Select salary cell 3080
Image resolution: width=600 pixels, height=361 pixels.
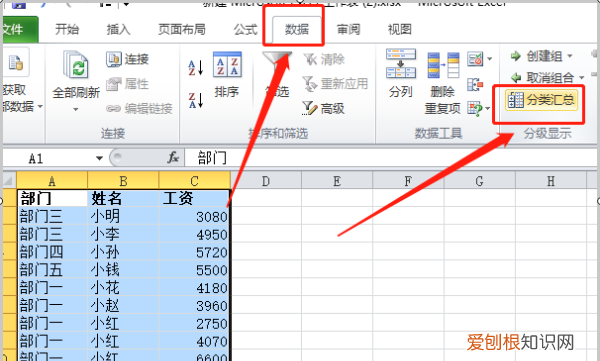pyautogui.click(x=194, y=216)
